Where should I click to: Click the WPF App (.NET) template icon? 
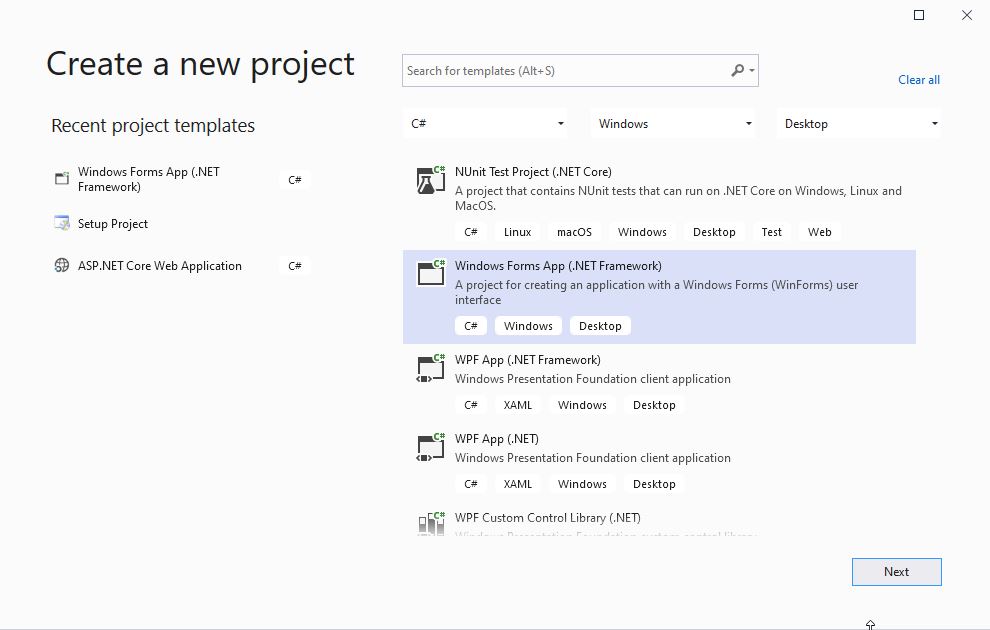pos(431,447)
